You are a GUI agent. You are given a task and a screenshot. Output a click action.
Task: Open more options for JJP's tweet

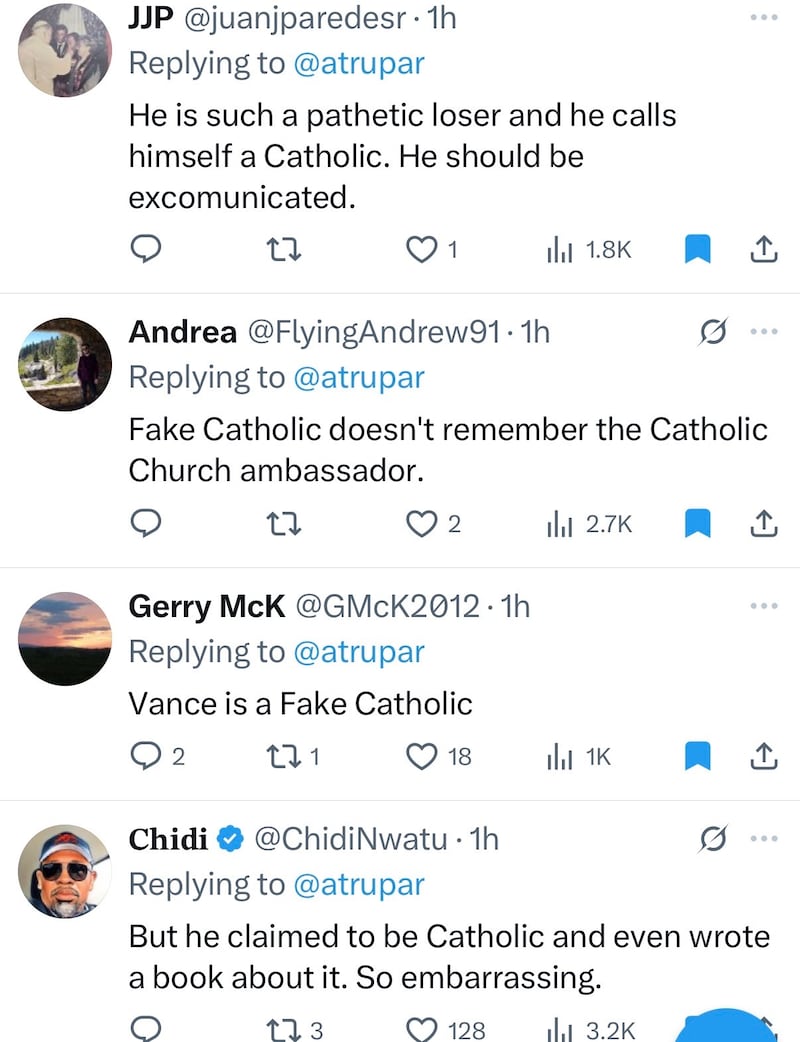click(763, 18)
